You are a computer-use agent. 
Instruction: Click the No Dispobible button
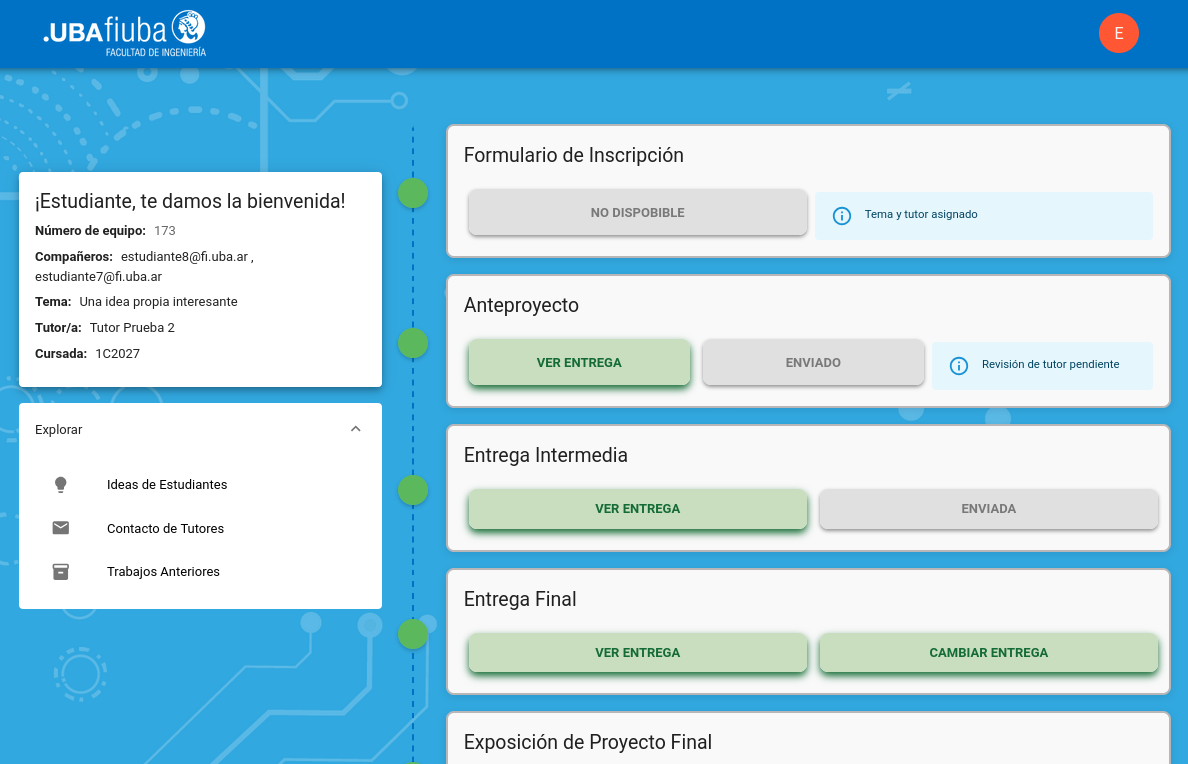(x=637, y=213)
